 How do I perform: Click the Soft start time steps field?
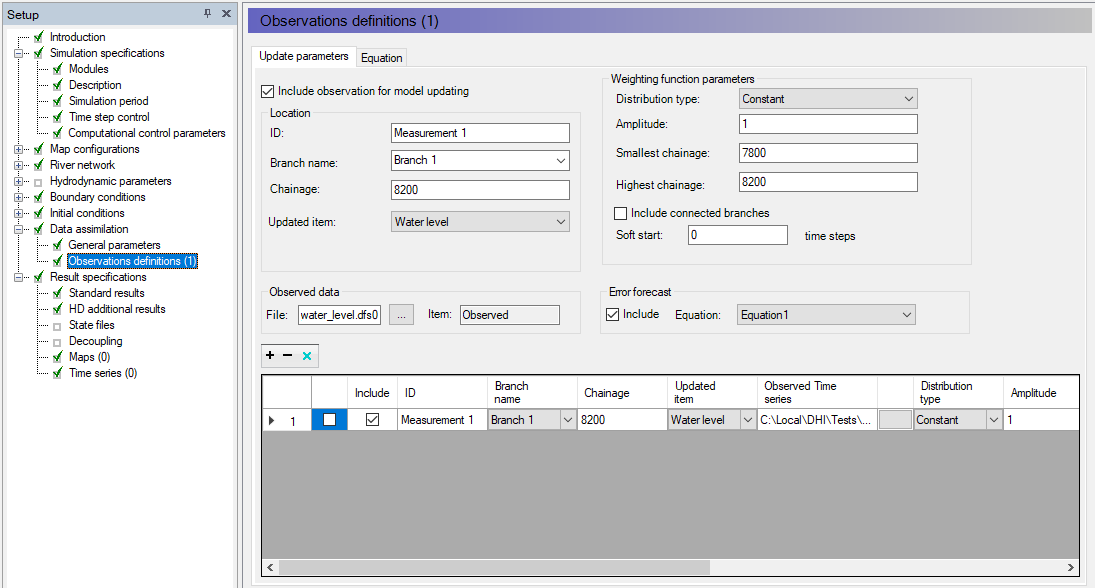click(x=737, y=235)
